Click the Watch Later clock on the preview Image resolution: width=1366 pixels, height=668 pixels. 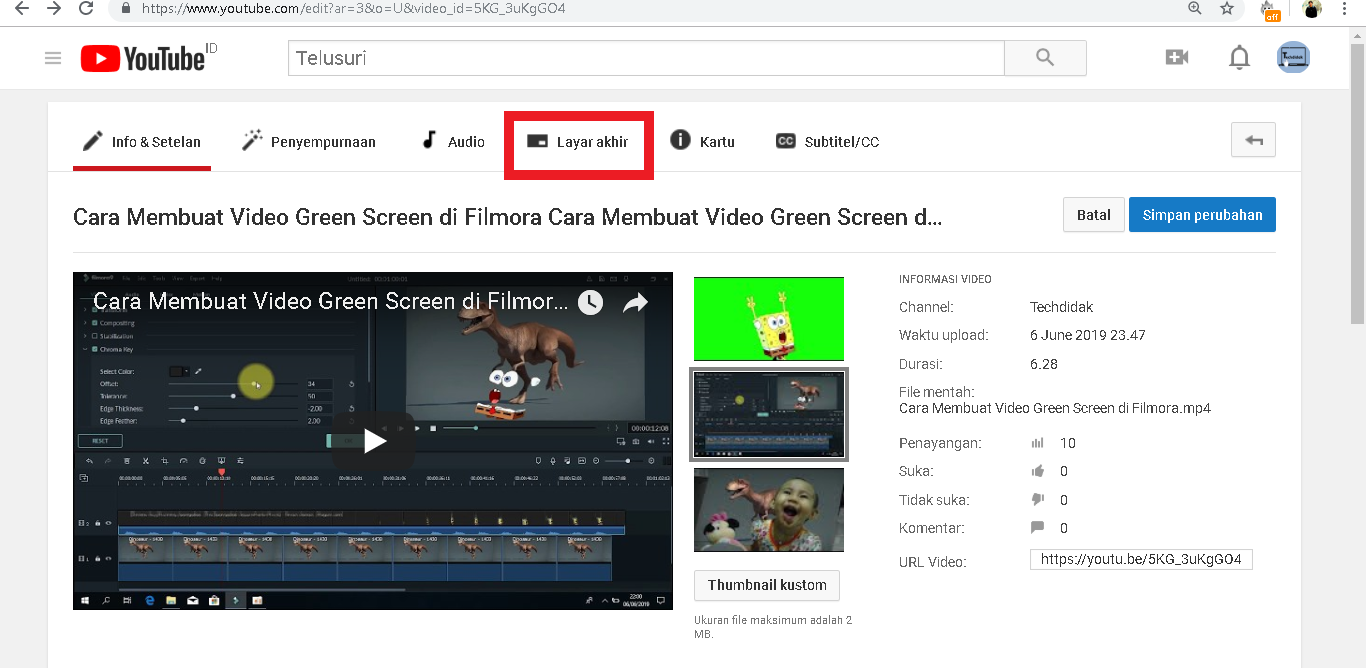point(590,301)
